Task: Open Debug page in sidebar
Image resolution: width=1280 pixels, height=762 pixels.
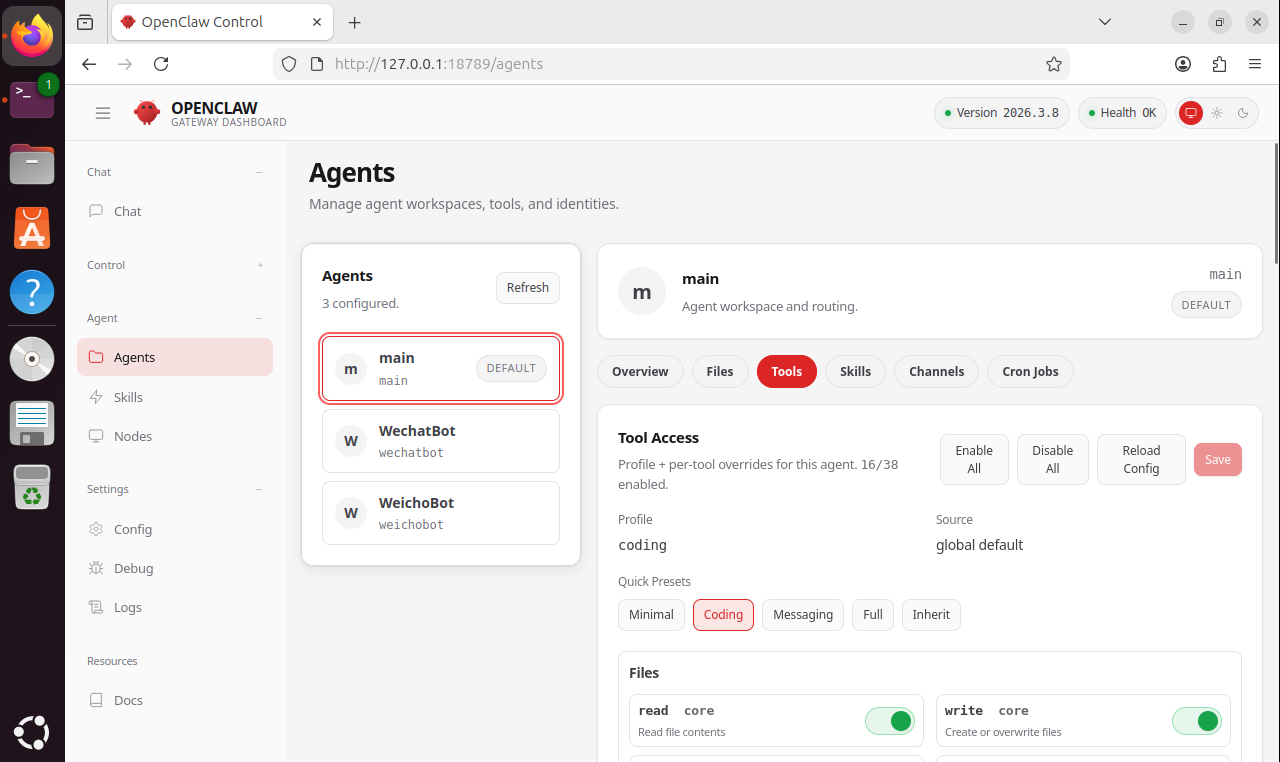Action: pos(175,568)
